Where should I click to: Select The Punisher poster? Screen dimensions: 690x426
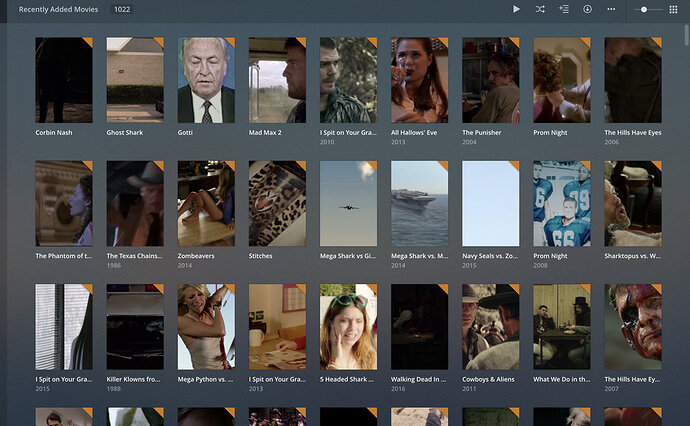pyautogui.click(x=491, y=80)
